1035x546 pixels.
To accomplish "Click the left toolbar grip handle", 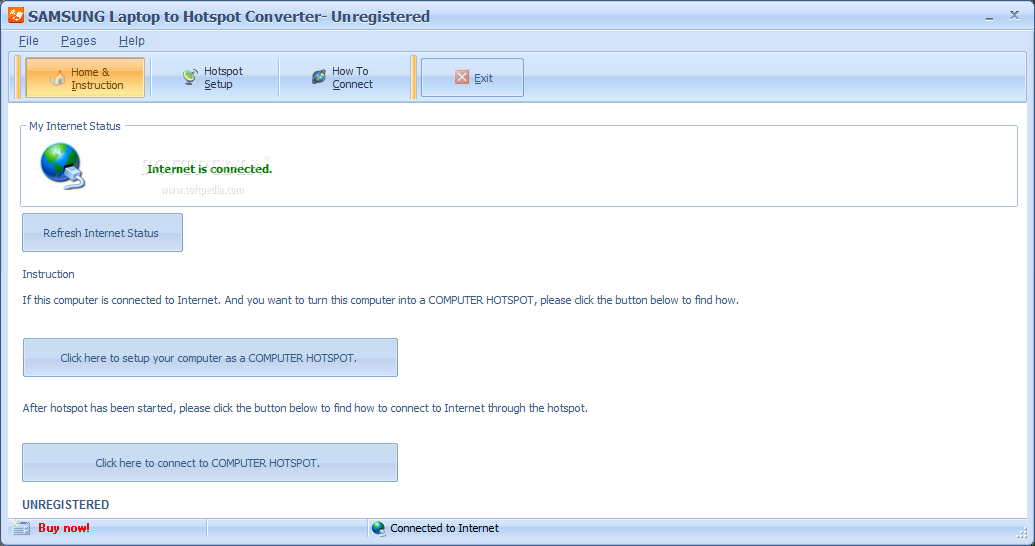I will pyautogui.click(x=18, y=78).
